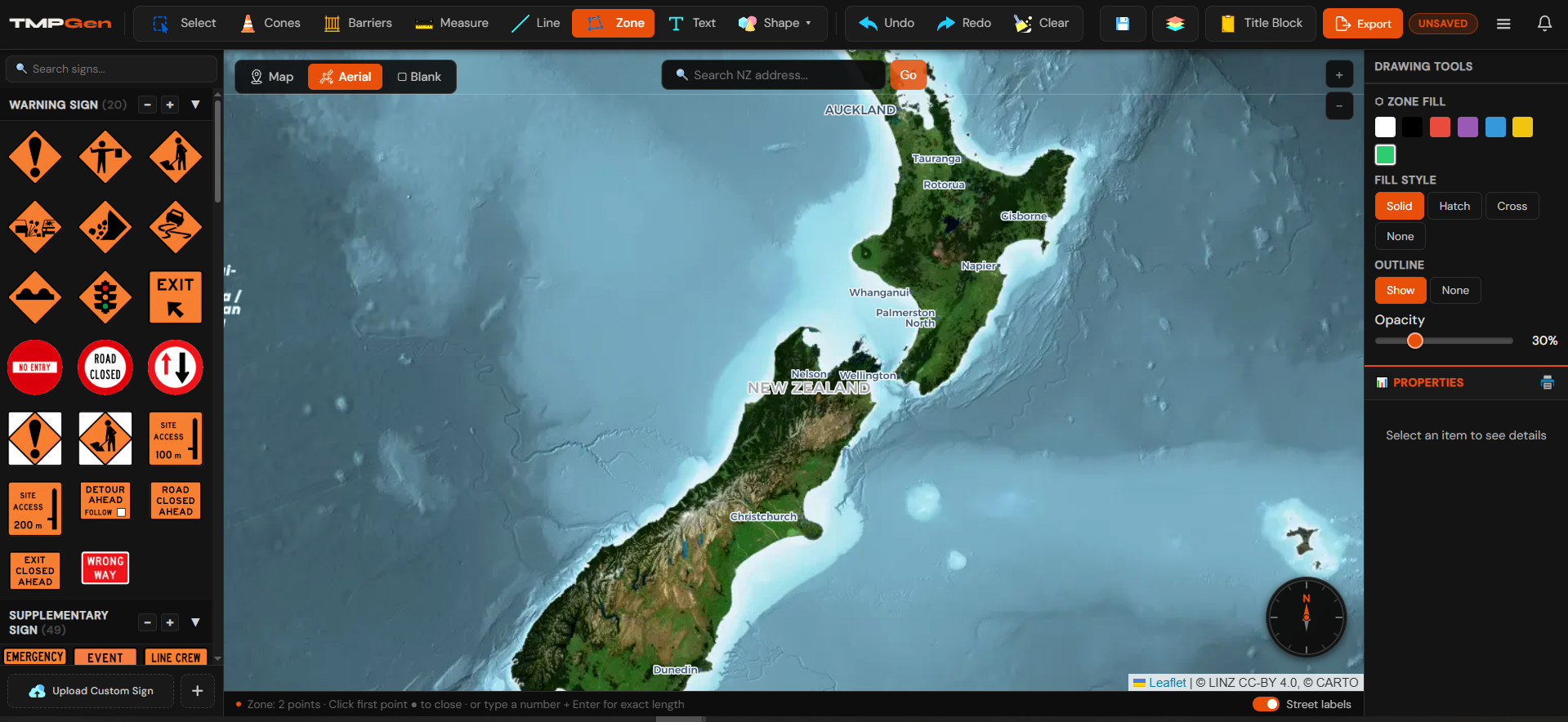Open the Title Block editor
The width and height of the screenshot is (1568, 722).
coord(1261,24)
